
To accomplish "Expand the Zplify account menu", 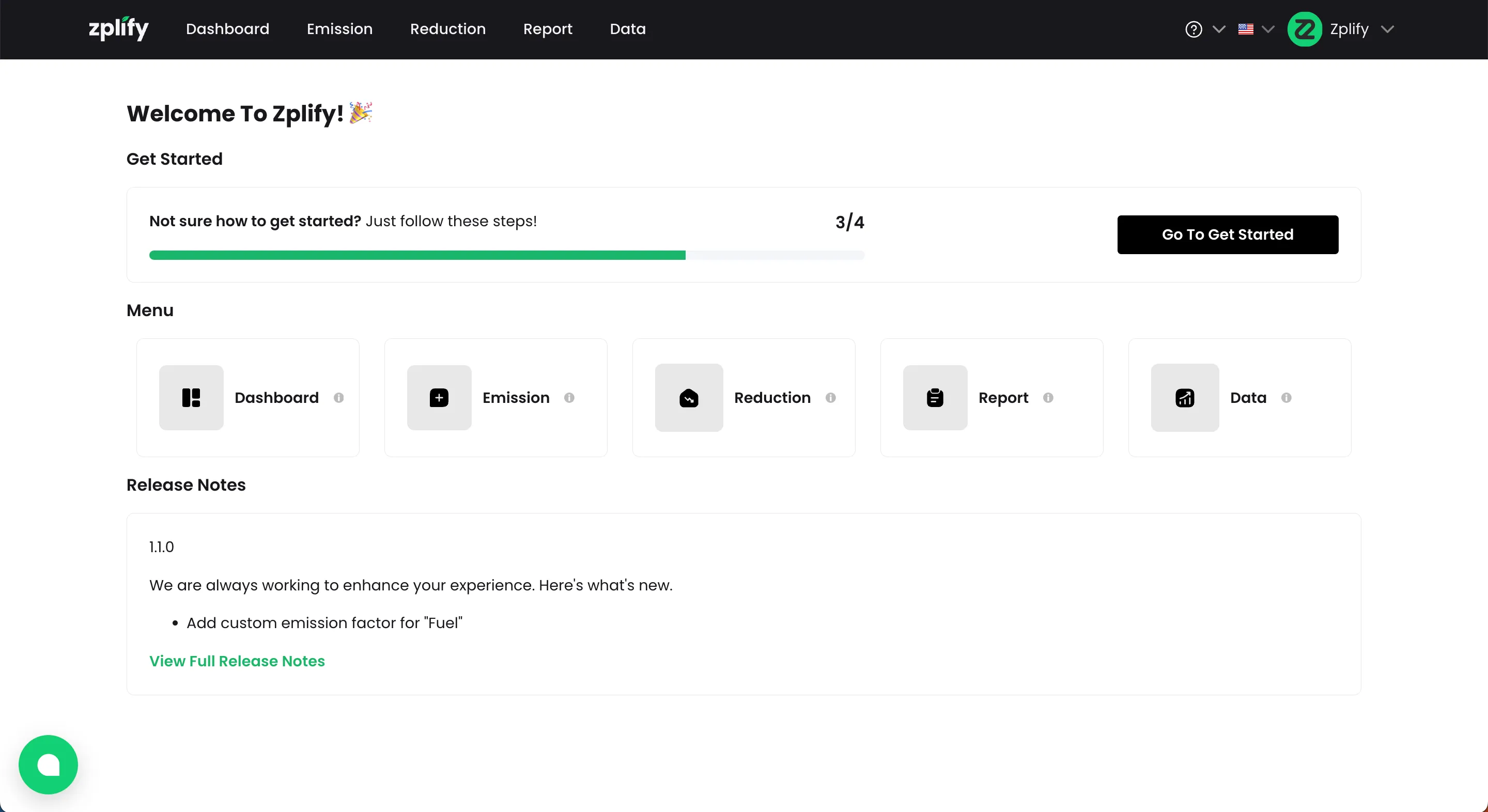I will (1341, 29).
